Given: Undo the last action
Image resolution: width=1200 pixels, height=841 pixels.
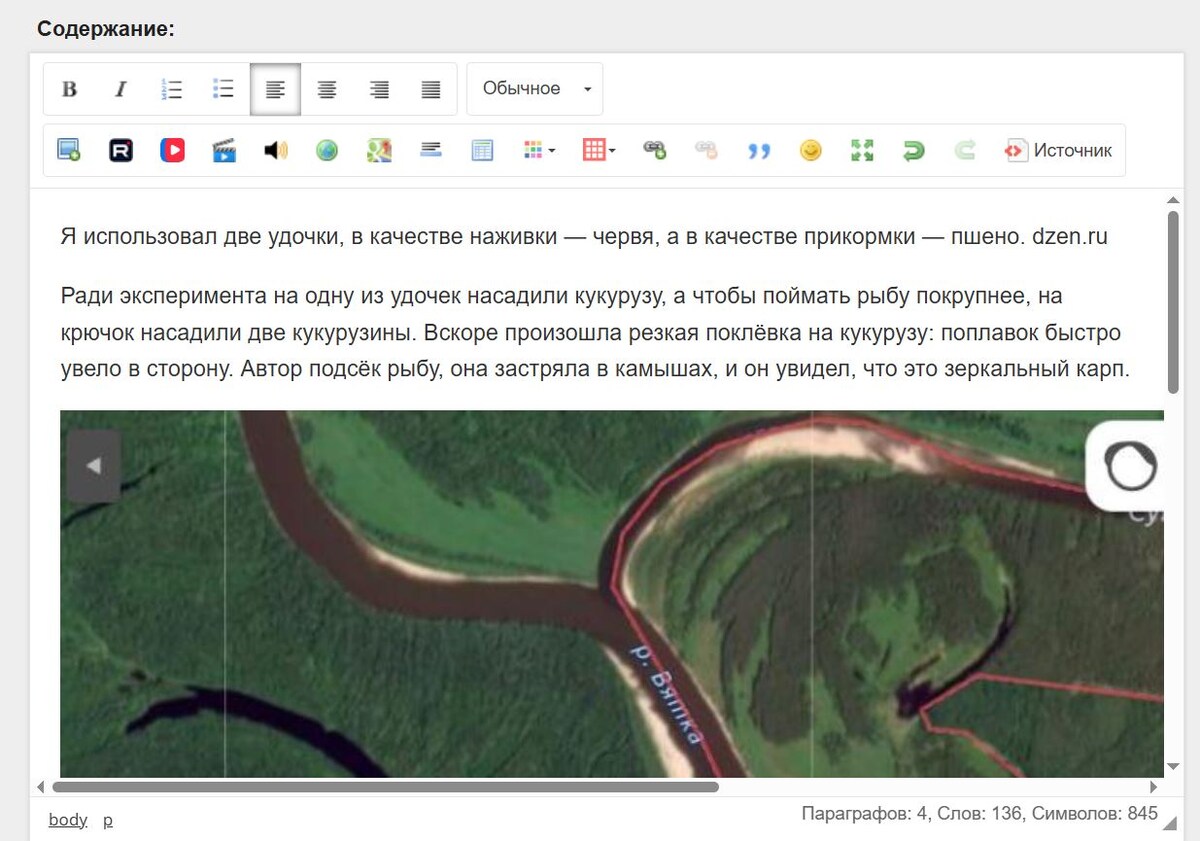Looking at the screenshot, I should [914, 150].
